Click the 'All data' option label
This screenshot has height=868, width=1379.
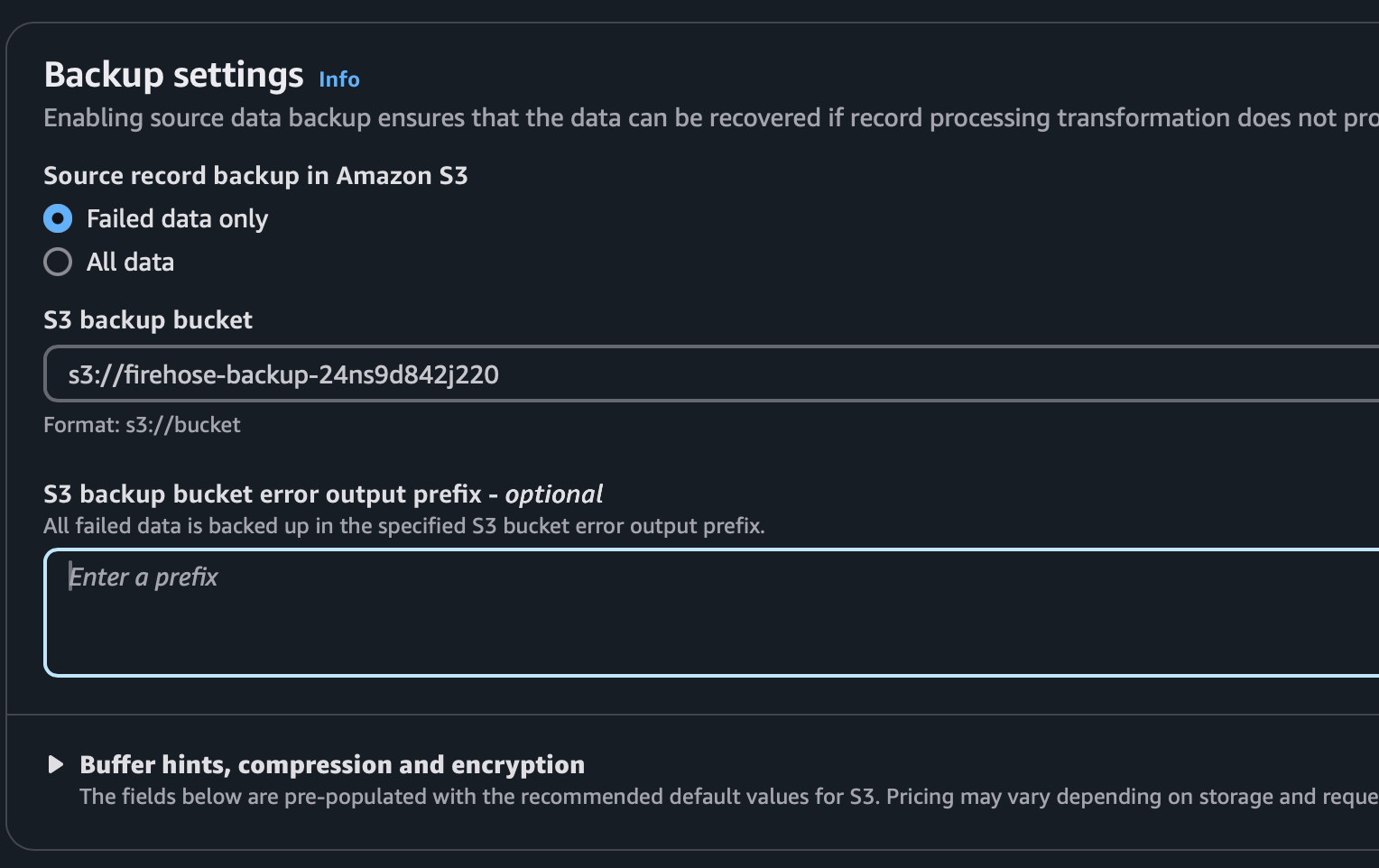(130, 262)
